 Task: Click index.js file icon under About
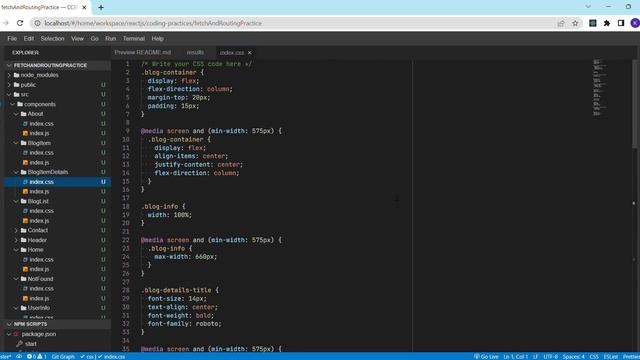25,133
